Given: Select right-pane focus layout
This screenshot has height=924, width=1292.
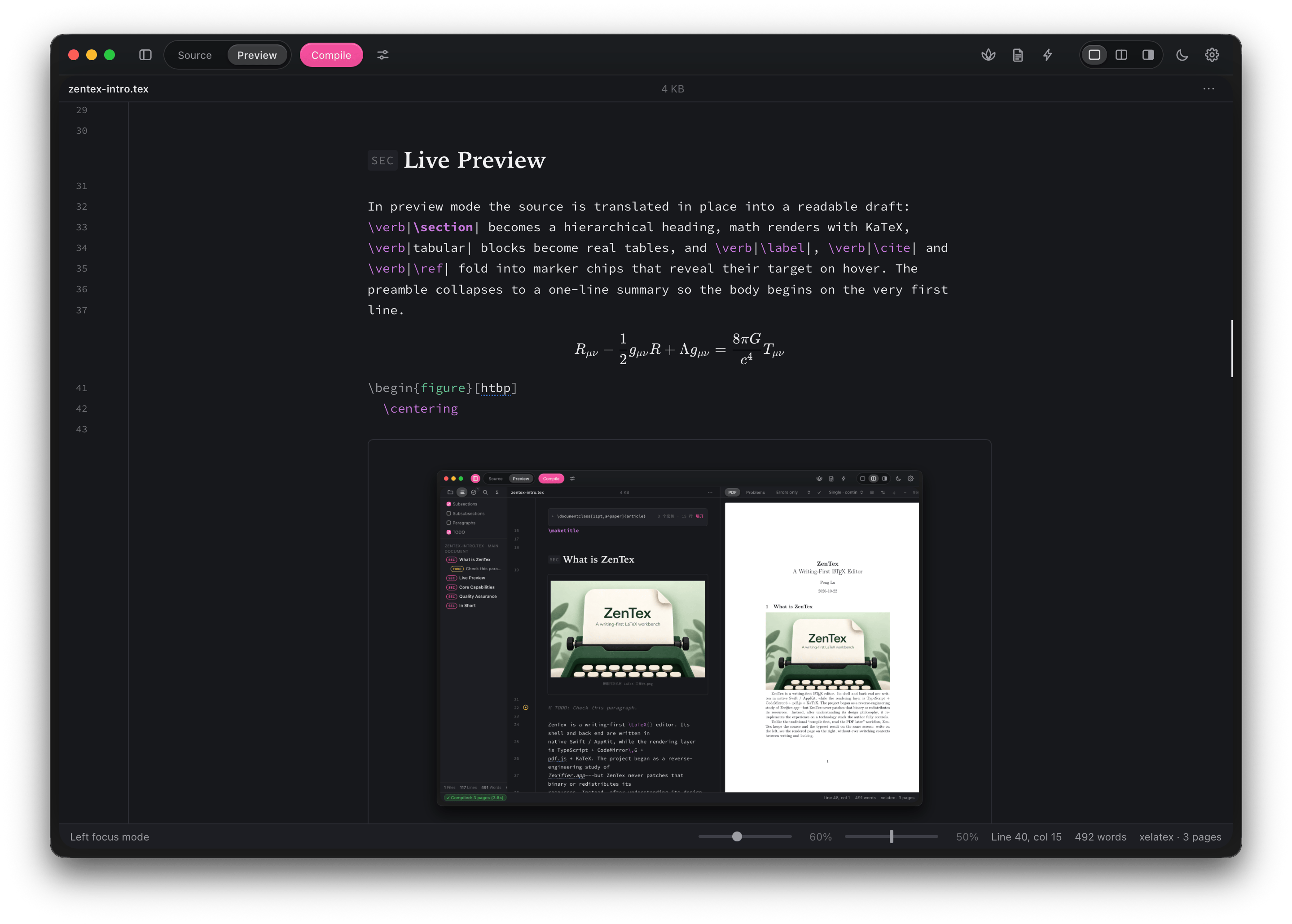Looking at the screenshot, I should [x=1148, y=55].
